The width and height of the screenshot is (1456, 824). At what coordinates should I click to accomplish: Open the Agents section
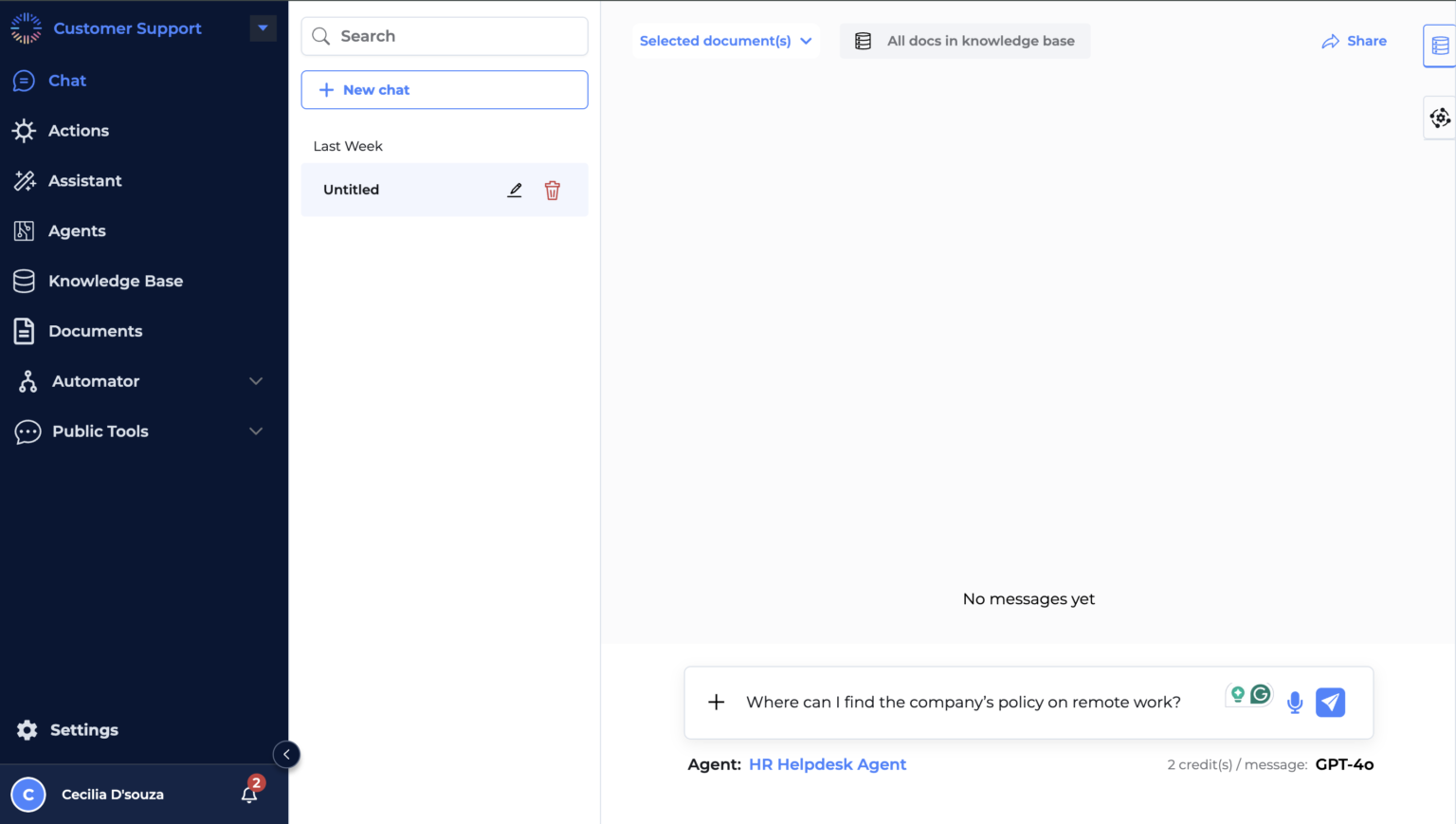click(x=77, y=231)
